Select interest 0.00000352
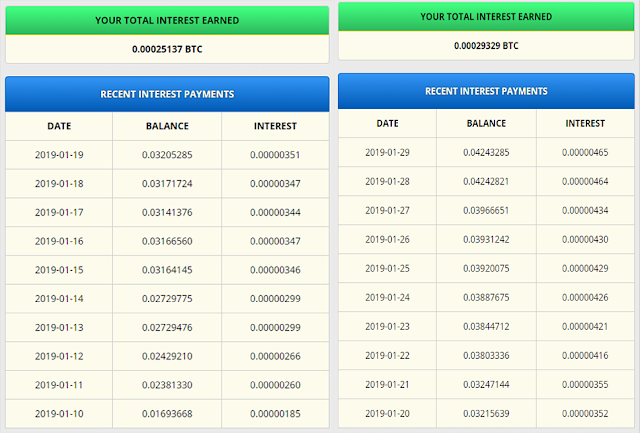Screen dimensions: 640x433 pyautogui.click(x=585, y=413)
